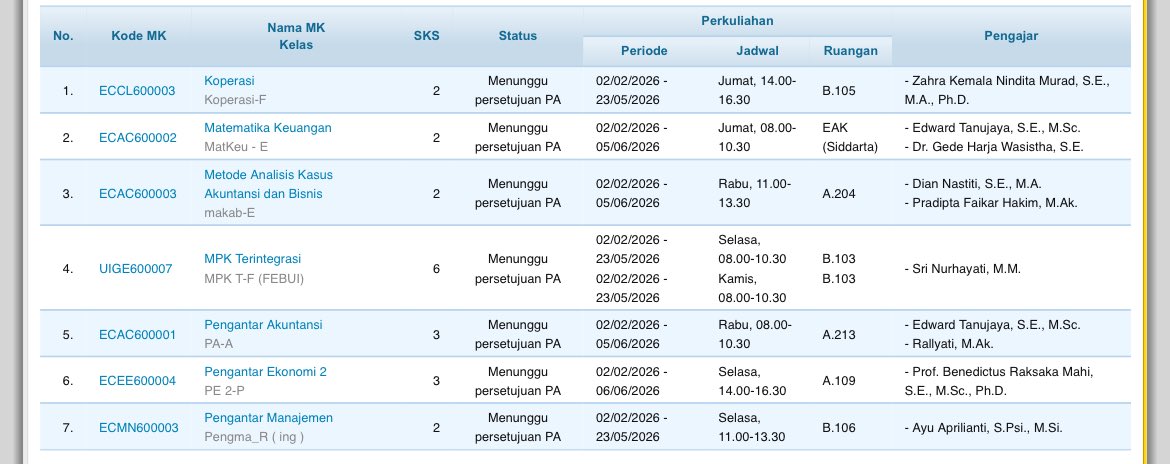The width and height of the screenshot is (1170, 464).
Task: Click lecturer Sri Nurhayati, M.M.
Action: [x=963, y=269]
